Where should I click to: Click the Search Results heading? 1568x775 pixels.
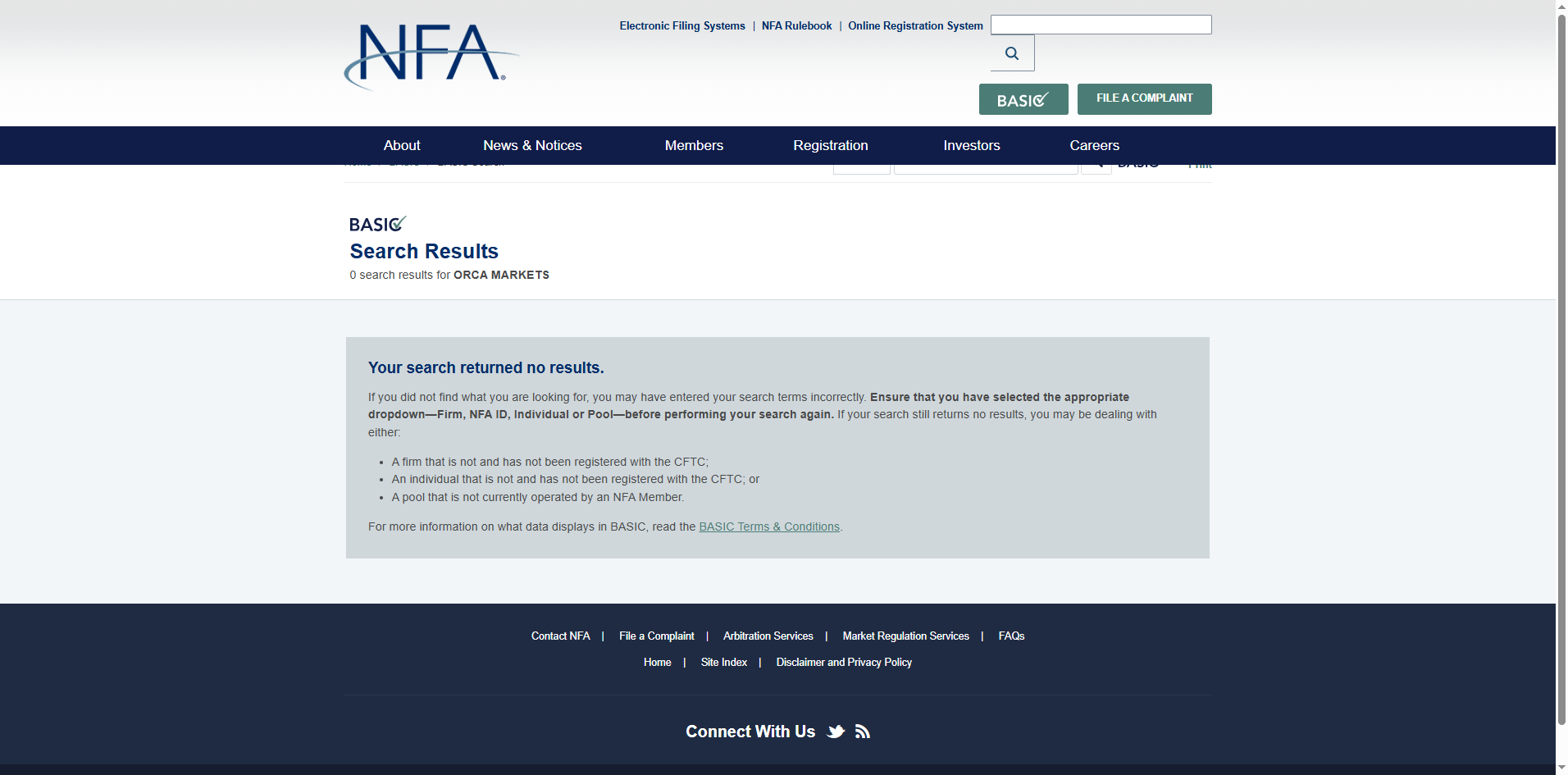coord(424,251)
